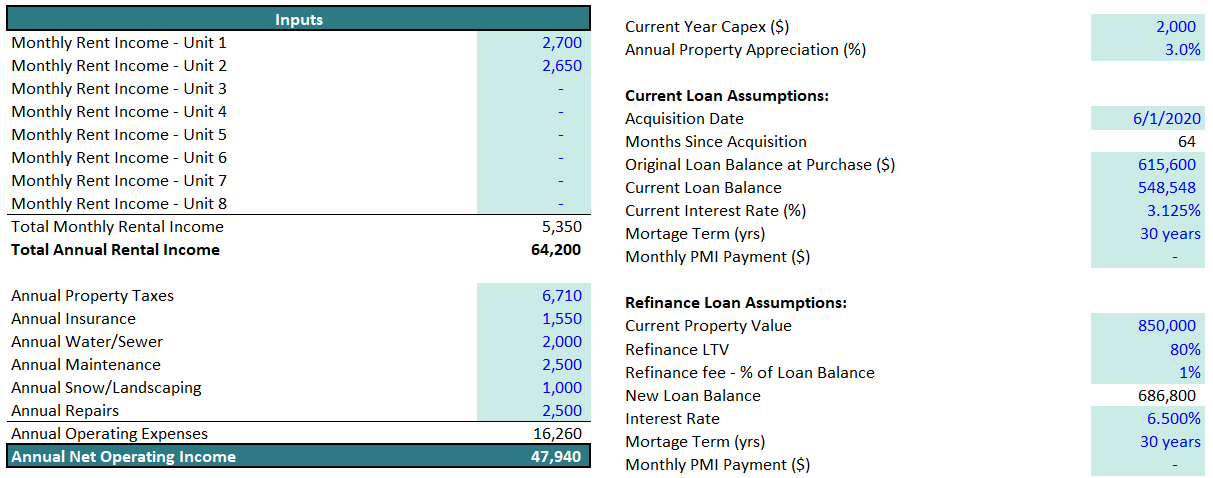
Task: Select the Current Property Value 850,000 cell
Action: click(1147, 326)
